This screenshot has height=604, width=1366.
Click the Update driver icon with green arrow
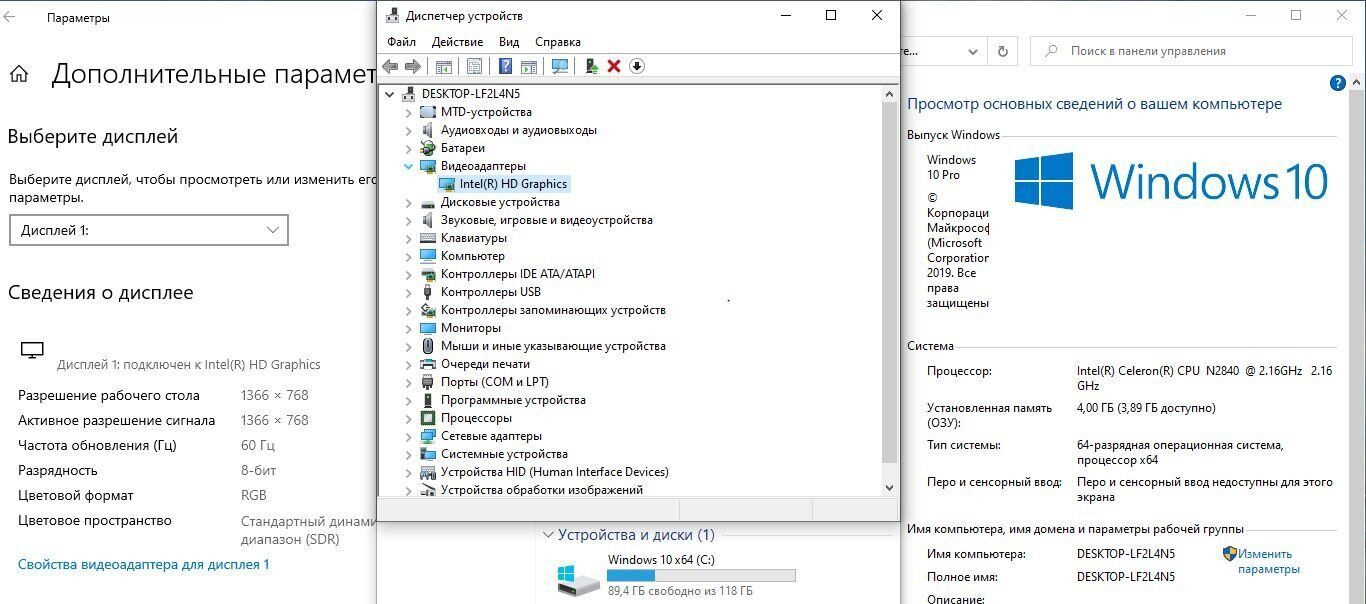591,66
